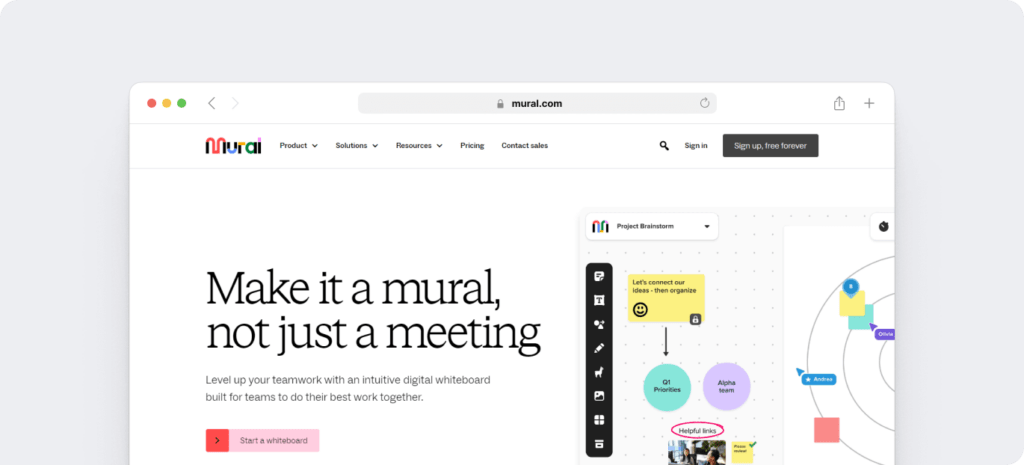Click the mural.com address bar
The width and height of the screenshot is (1024, 465).
(x=537, y=103)
